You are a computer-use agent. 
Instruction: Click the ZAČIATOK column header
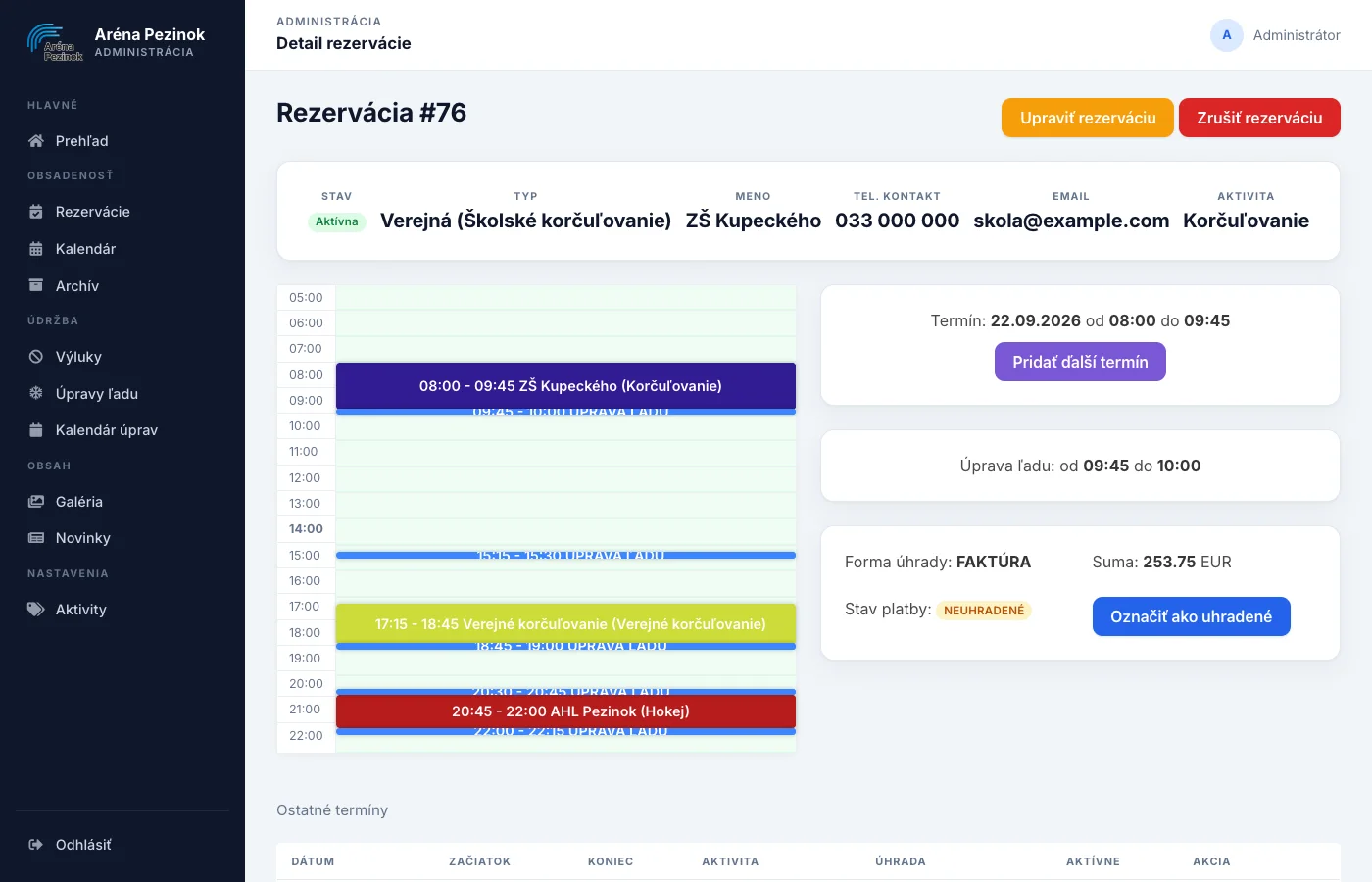pos(479,861)
